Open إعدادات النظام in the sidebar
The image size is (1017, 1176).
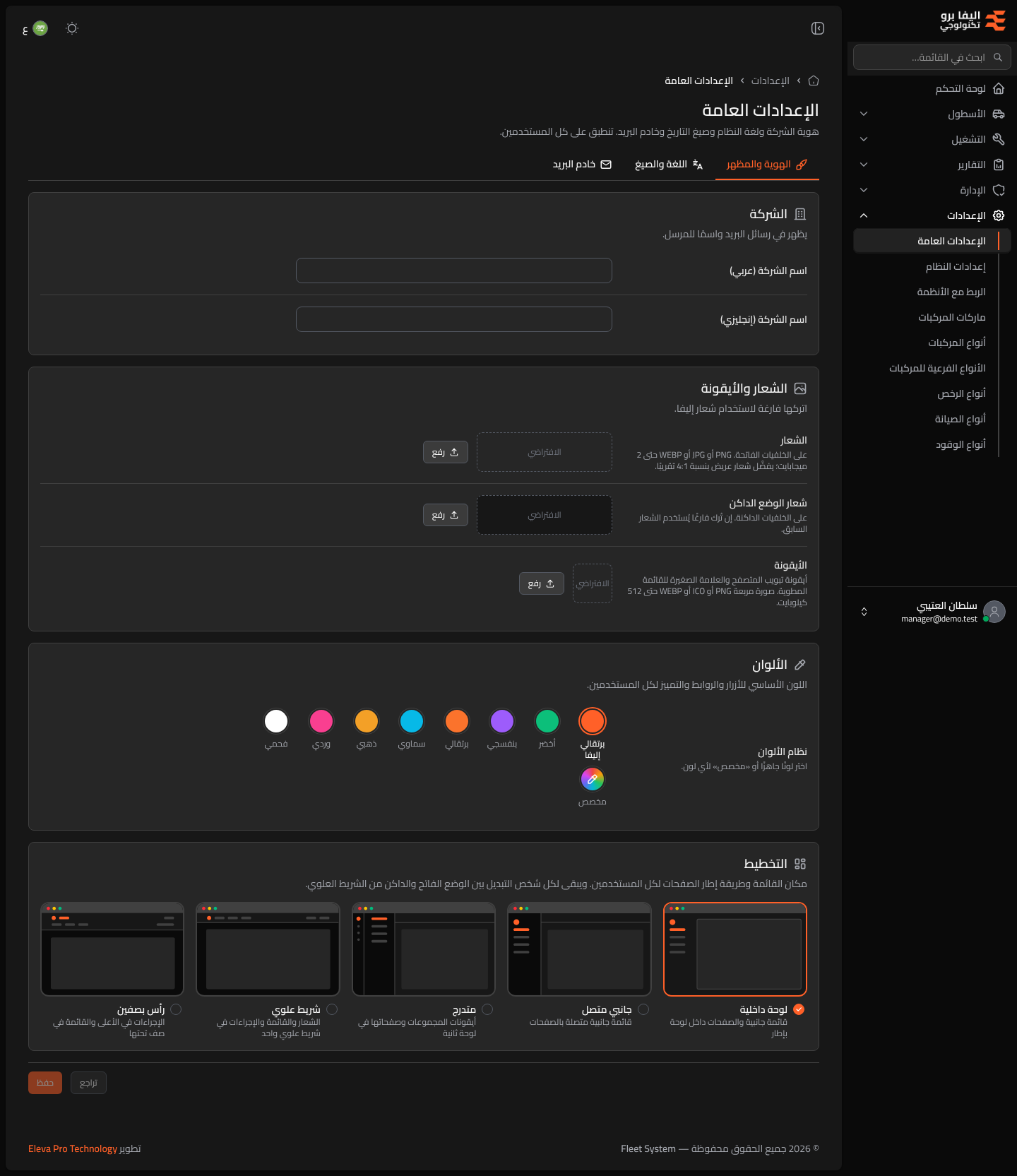pos(956,266)
